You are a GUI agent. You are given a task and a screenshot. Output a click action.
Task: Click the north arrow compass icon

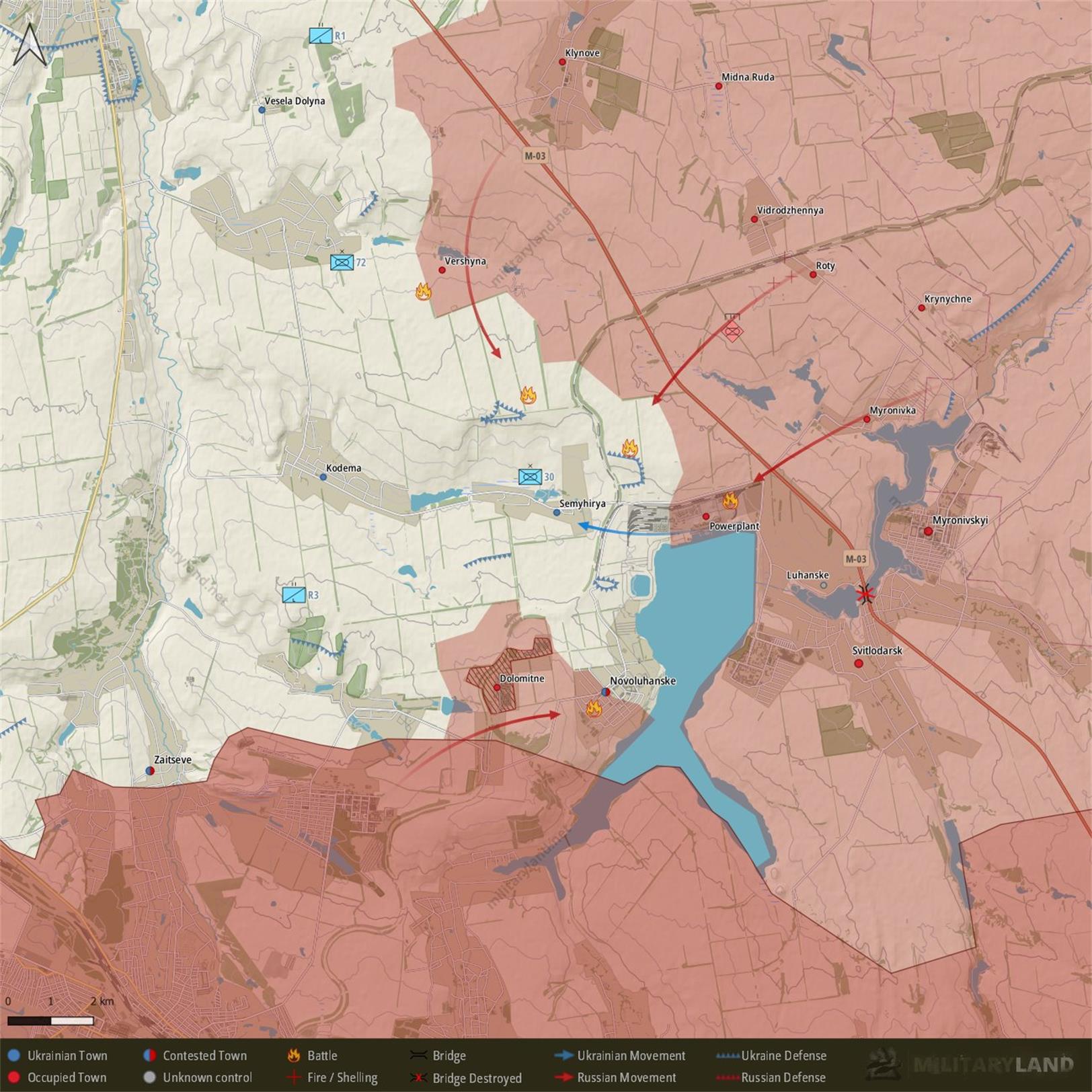30,44
